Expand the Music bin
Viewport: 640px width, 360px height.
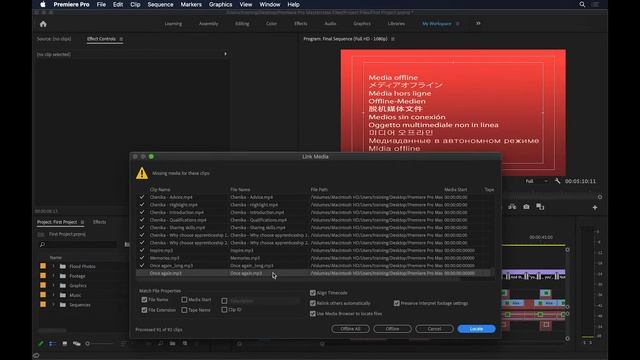tap(53, 295)
